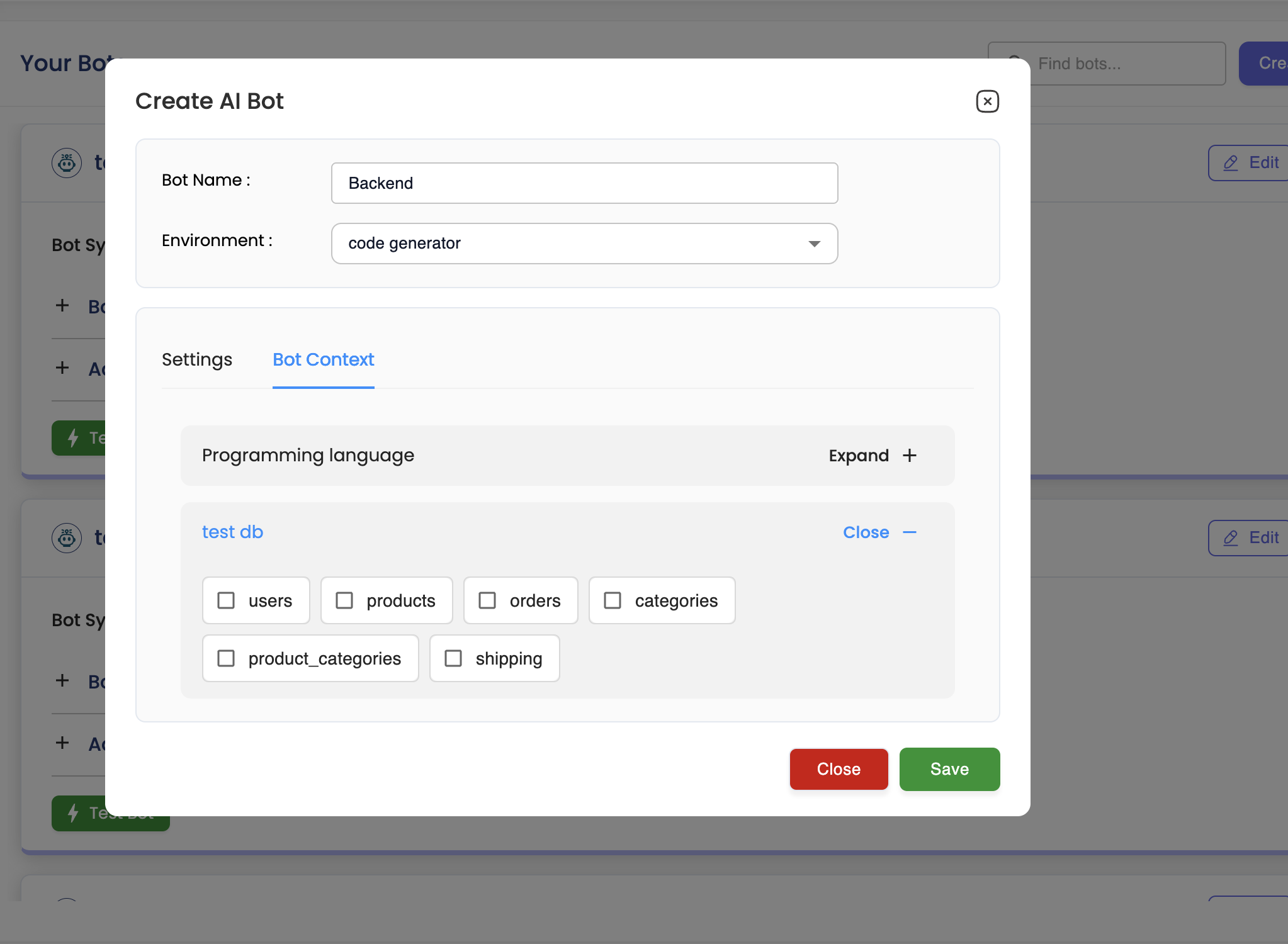Click the X icon to dismiss Create AI Bot
The height and width of the screenshot is (944, 1288).
pyautogui.click(x=987, y=101)
